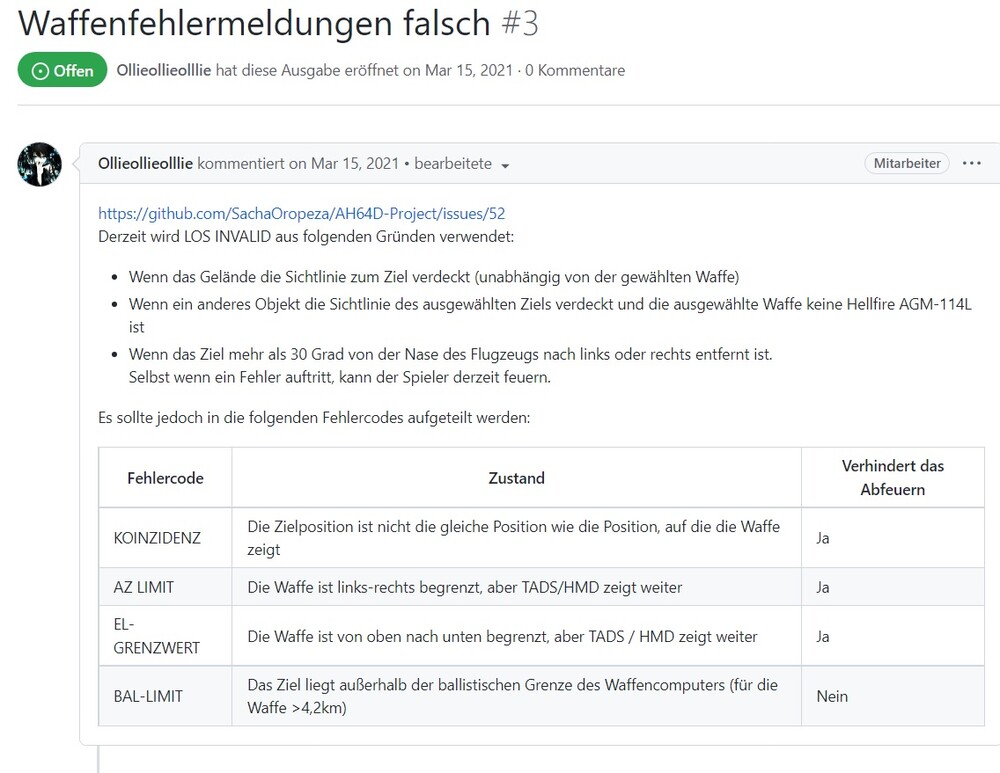The width and height of the screenshot is (1000, 773).
Task: Click the issue number #3
Action: coord(520,23)
